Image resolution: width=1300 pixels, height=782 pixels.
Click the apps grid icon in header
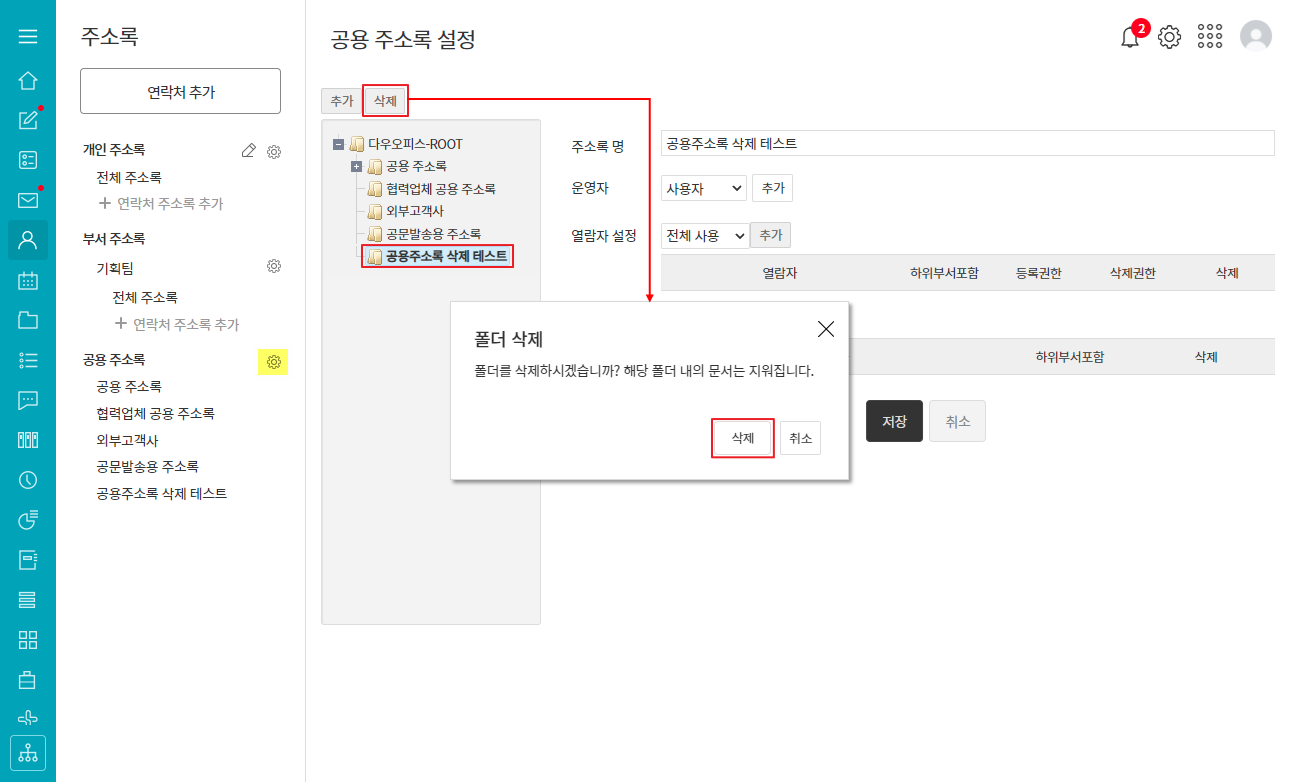(1210, 37)
